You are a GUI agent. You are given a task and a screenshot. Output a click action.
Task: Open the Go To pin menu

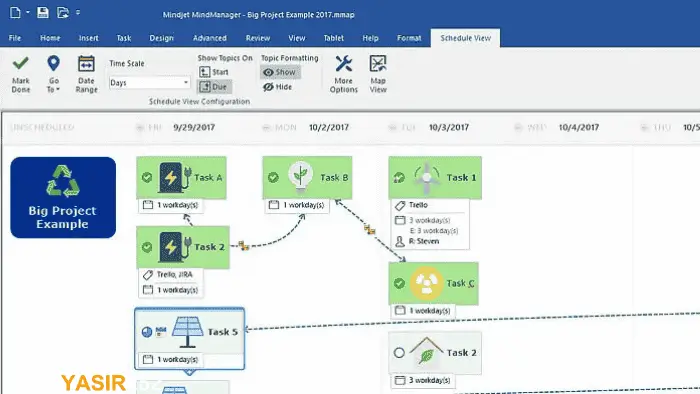(x=53, y=74)
